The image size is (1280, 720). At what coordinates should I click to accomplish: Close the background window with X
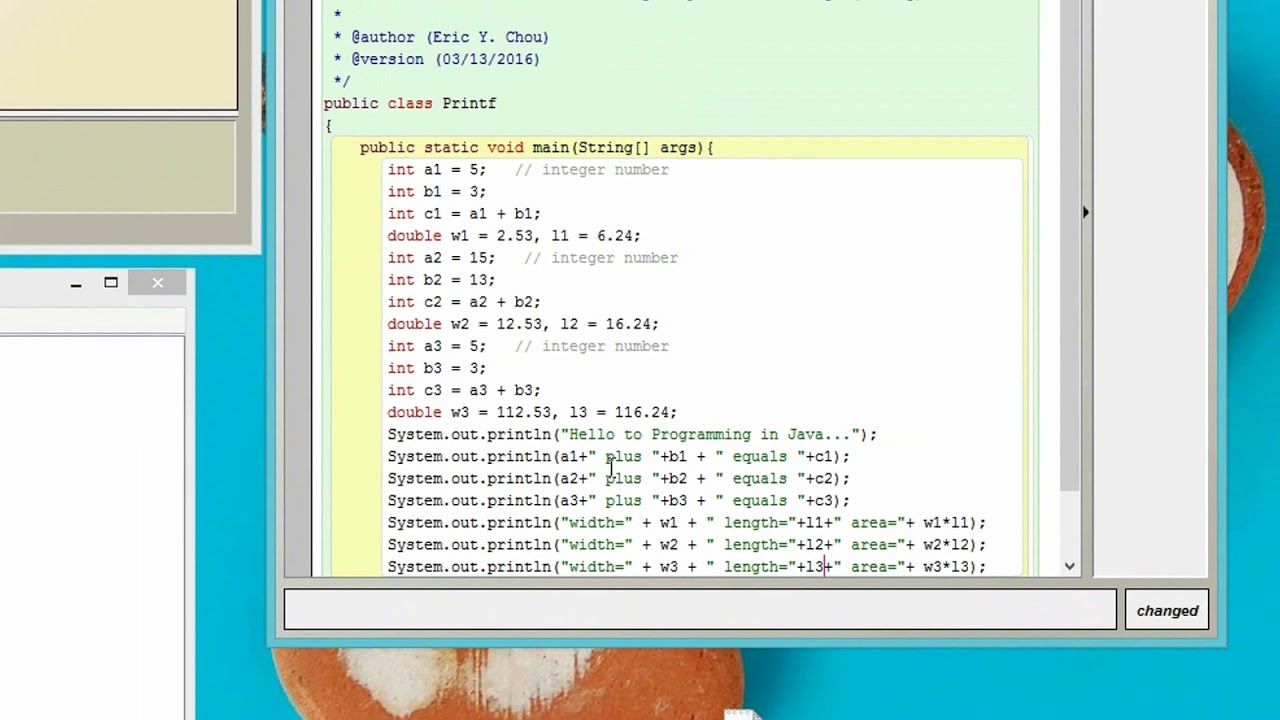(x=157, y=283)
